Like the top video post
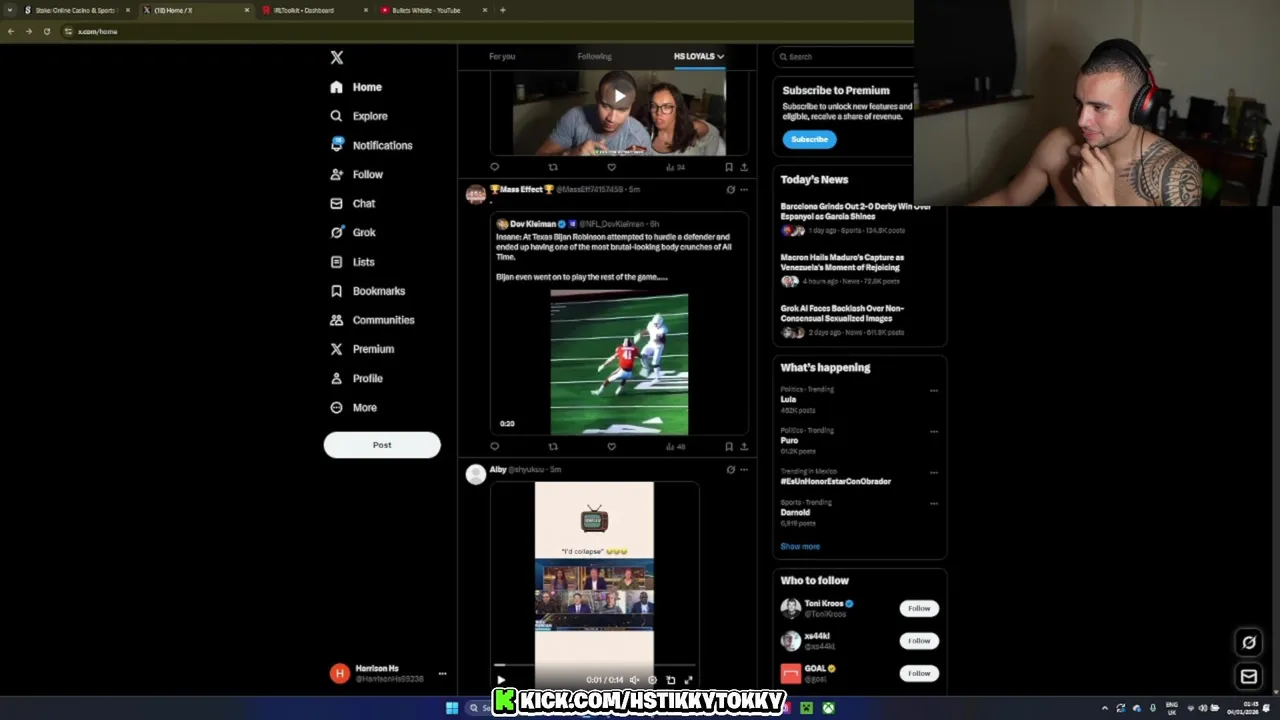The width and height of the screenshot is (1280, 720). coord(611,167)
